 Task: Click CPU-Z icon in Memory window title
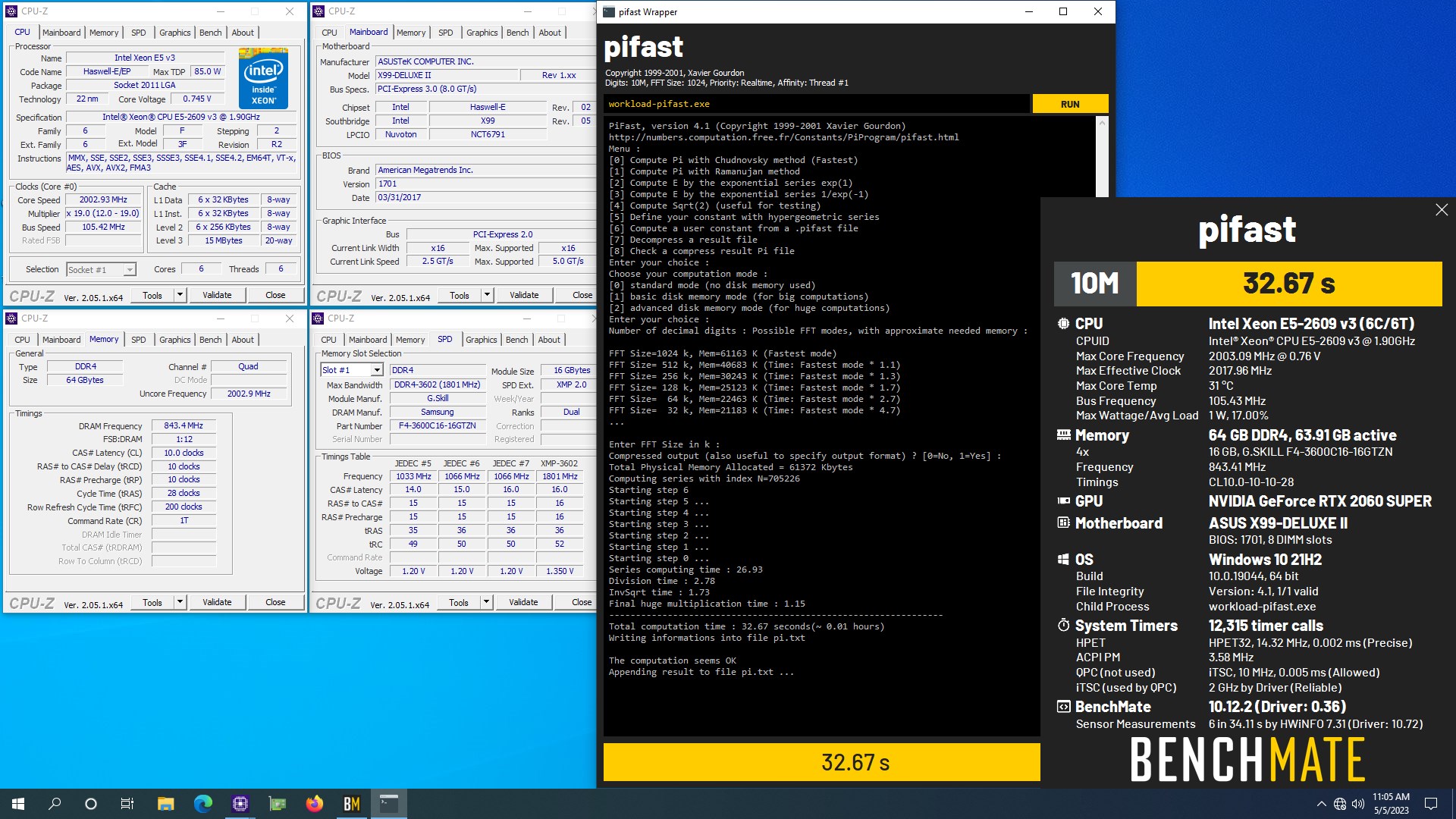pyautogui.click(x=11, y=318)
